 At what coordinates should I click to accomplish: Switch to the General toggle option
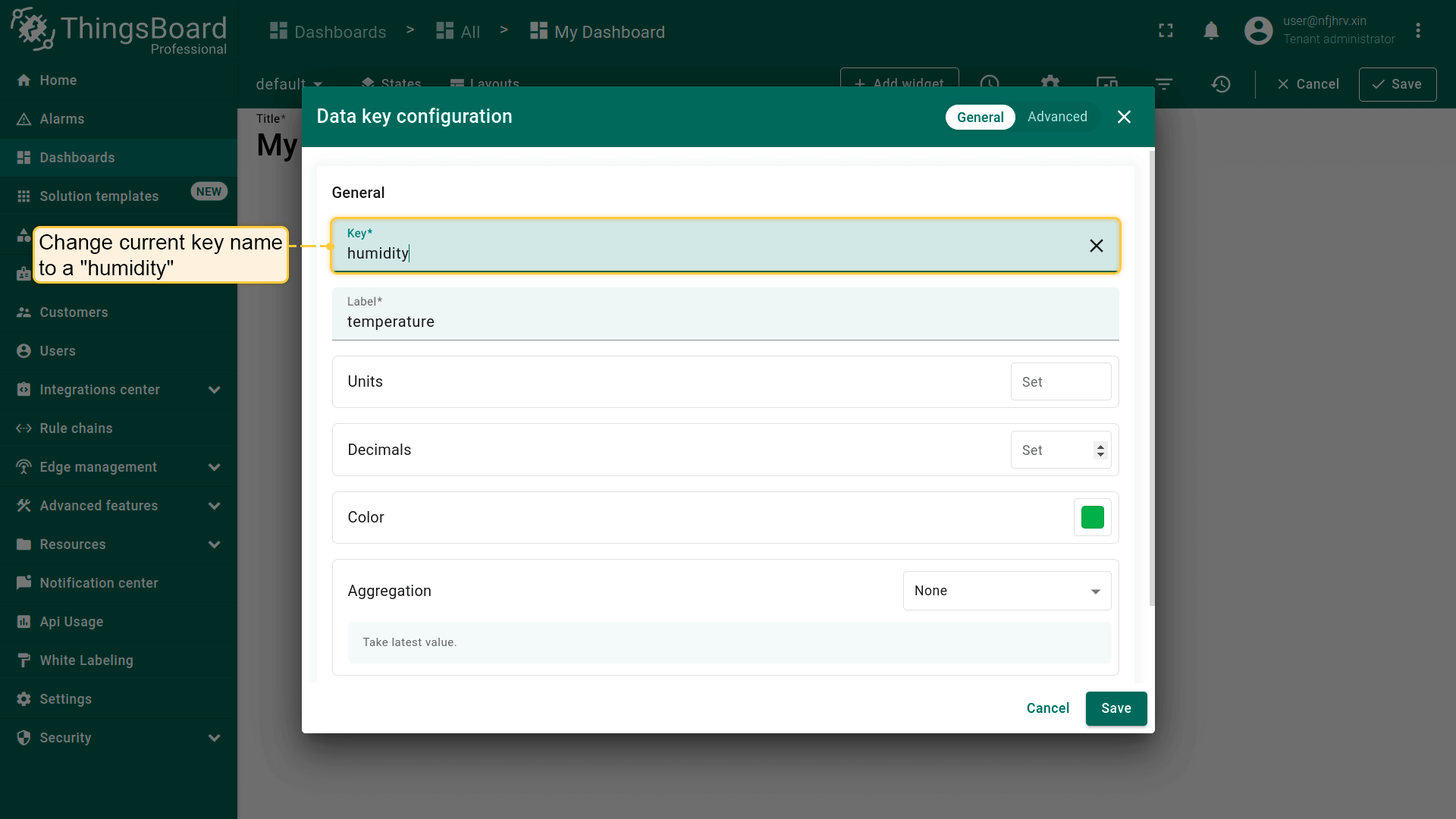(980, 117)
